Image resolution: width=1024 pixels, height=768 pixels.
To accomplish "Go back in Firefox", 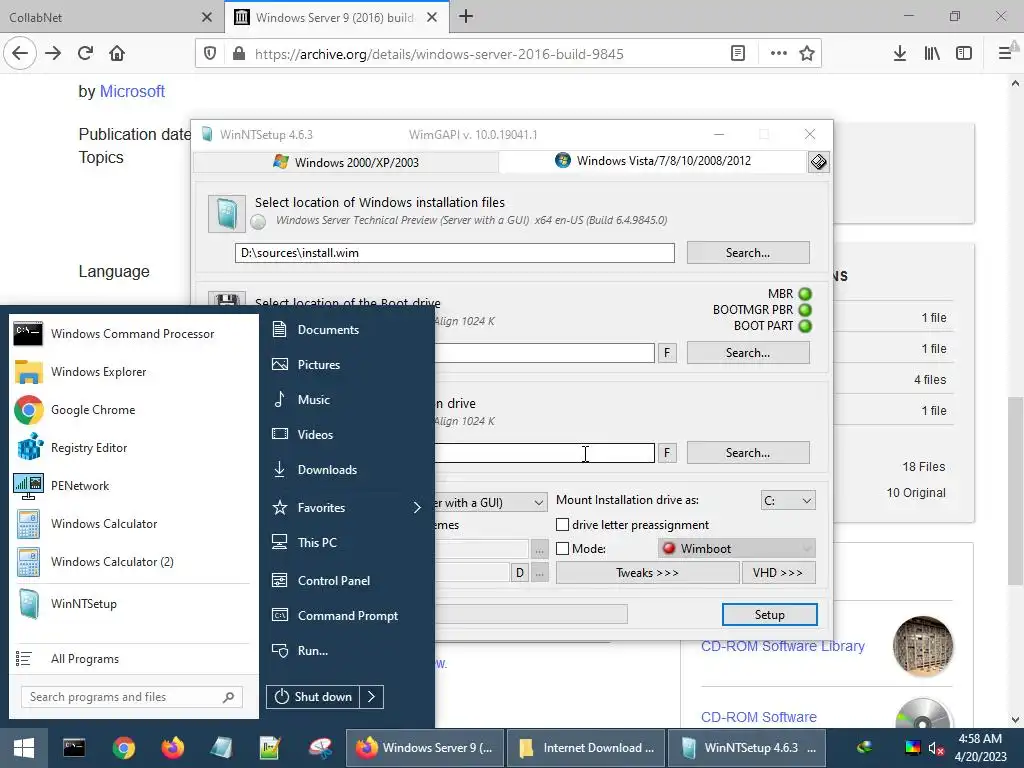I will (x=20, y=53).
